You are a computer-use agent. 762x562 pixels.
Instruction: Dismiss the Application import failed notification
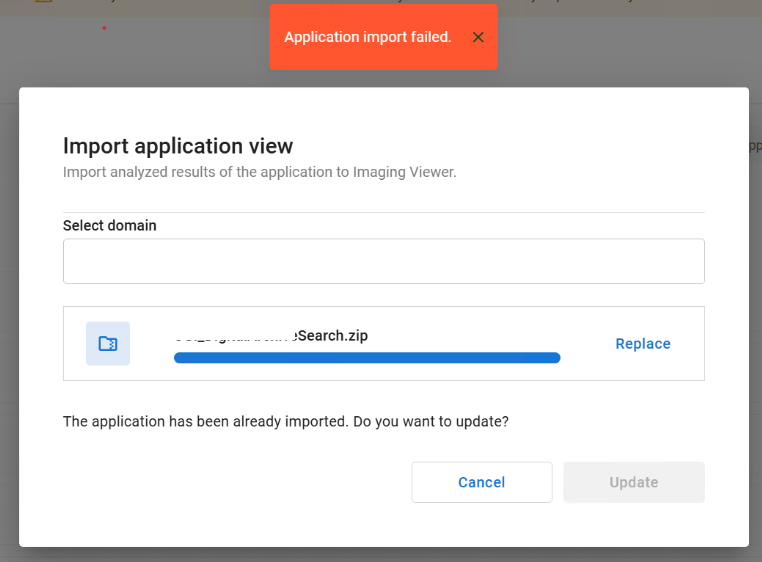point(478,37)
